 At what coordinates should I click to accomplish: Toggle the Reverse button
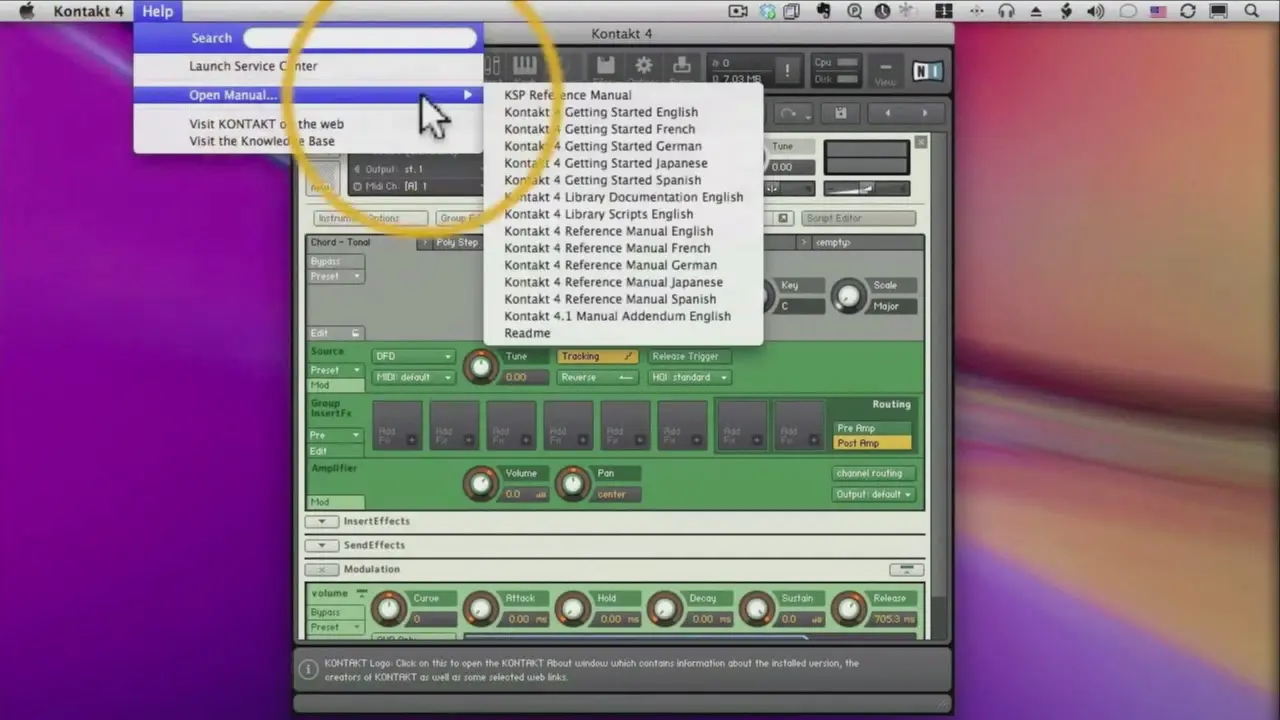[597, 377]
